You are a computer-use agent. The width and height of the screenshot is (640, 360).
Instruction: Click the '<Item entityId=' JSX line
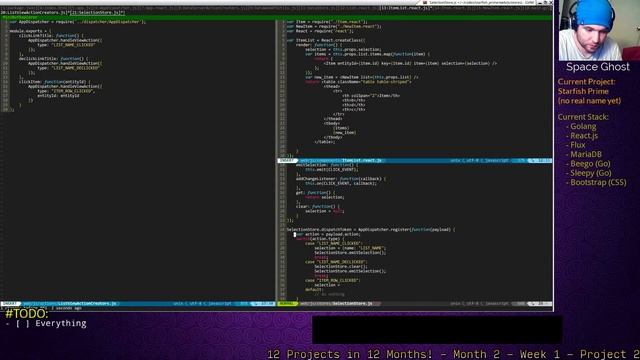click(410, 63)
